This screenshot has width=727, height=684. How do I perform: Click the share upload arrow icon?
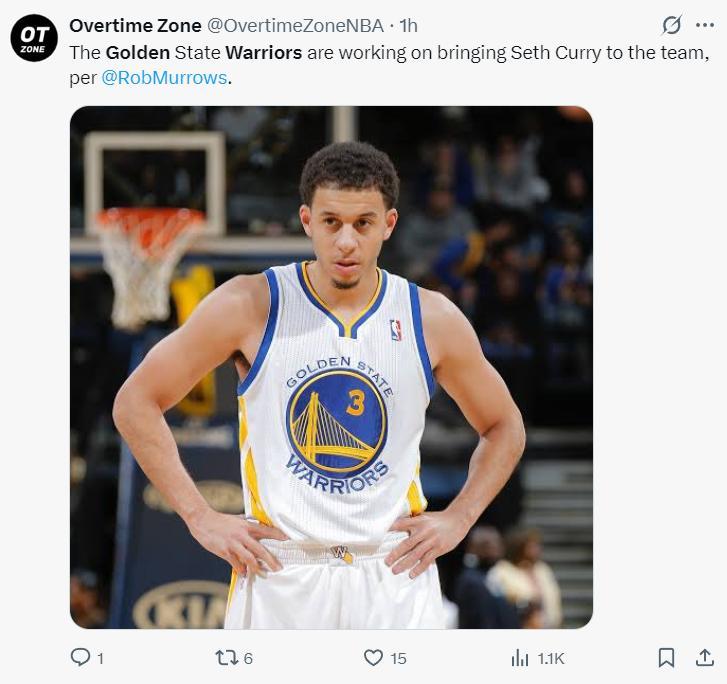(x=704, y=657)
